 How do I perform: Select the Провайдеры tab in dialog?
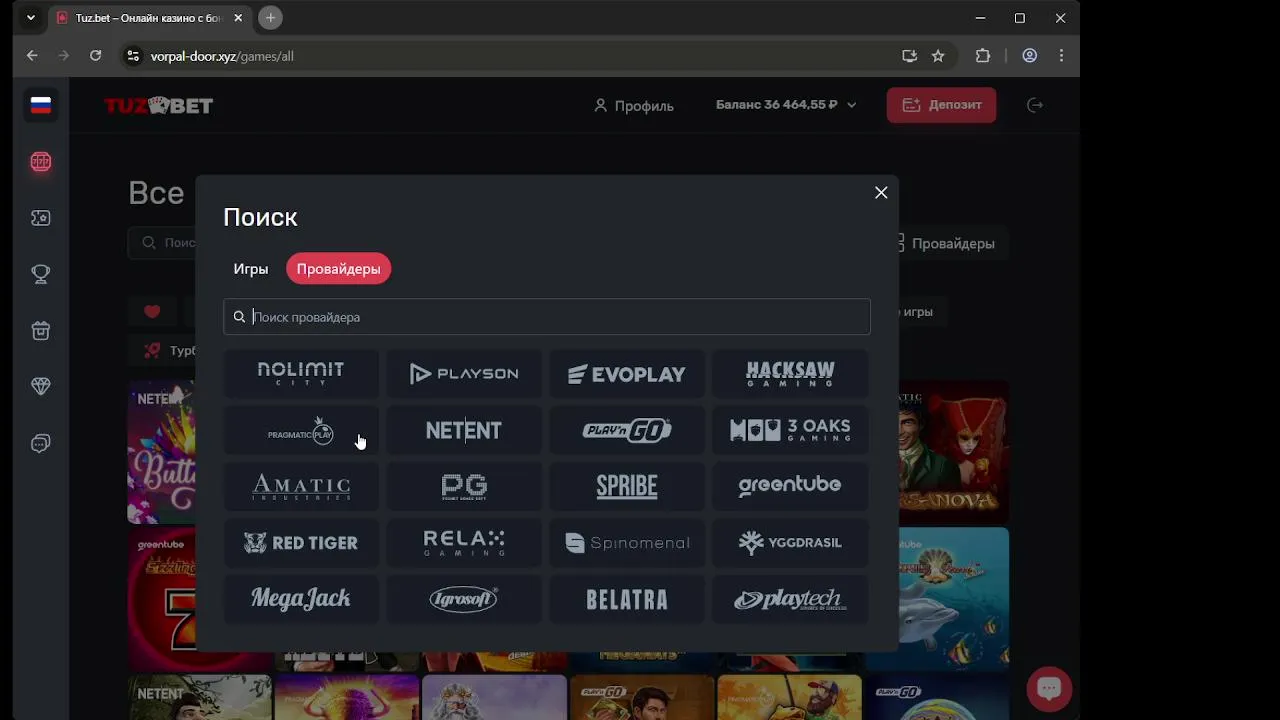coord(338,269)
